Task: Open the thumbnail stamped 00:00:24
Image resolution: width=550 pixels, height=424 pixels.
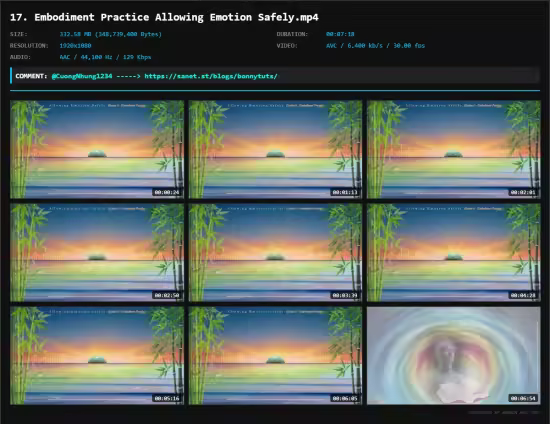Action: [97, 149]
